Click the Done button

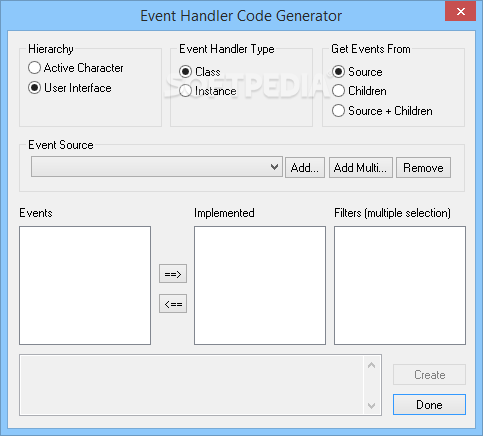tap(429, 405)
